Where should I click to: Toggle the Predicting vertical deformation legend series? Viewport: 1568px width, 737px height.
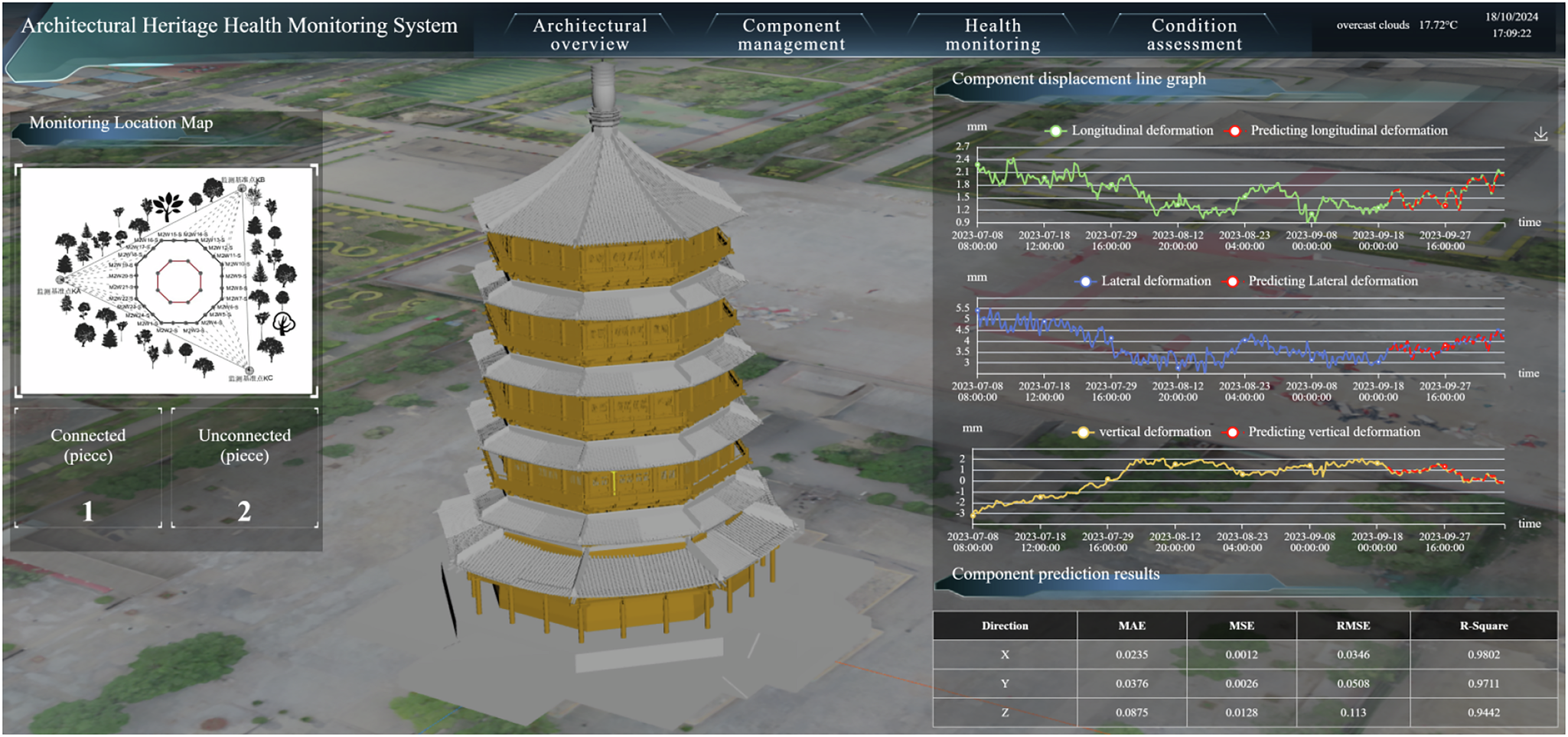[1322, 432]
